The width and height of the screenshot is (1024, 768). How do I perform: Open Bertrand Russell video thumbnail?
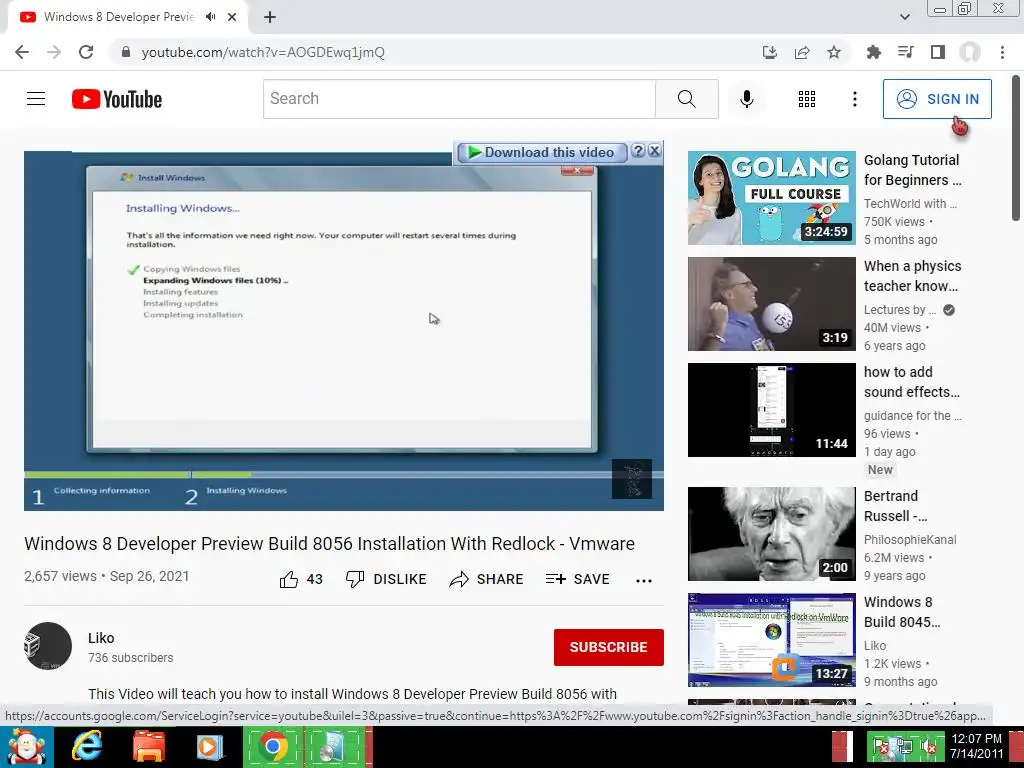[771, 534]
